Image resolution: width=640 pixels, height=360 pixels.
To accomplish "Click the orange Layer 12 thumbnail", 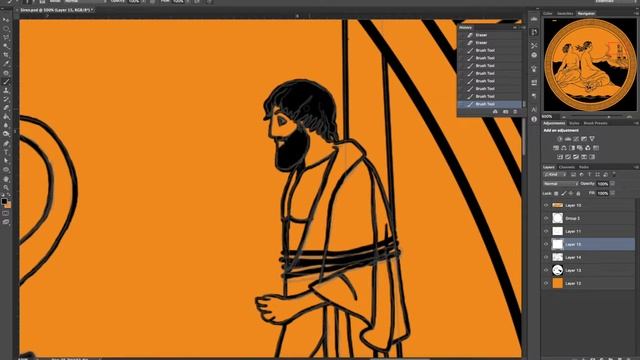I will point(558,283).
